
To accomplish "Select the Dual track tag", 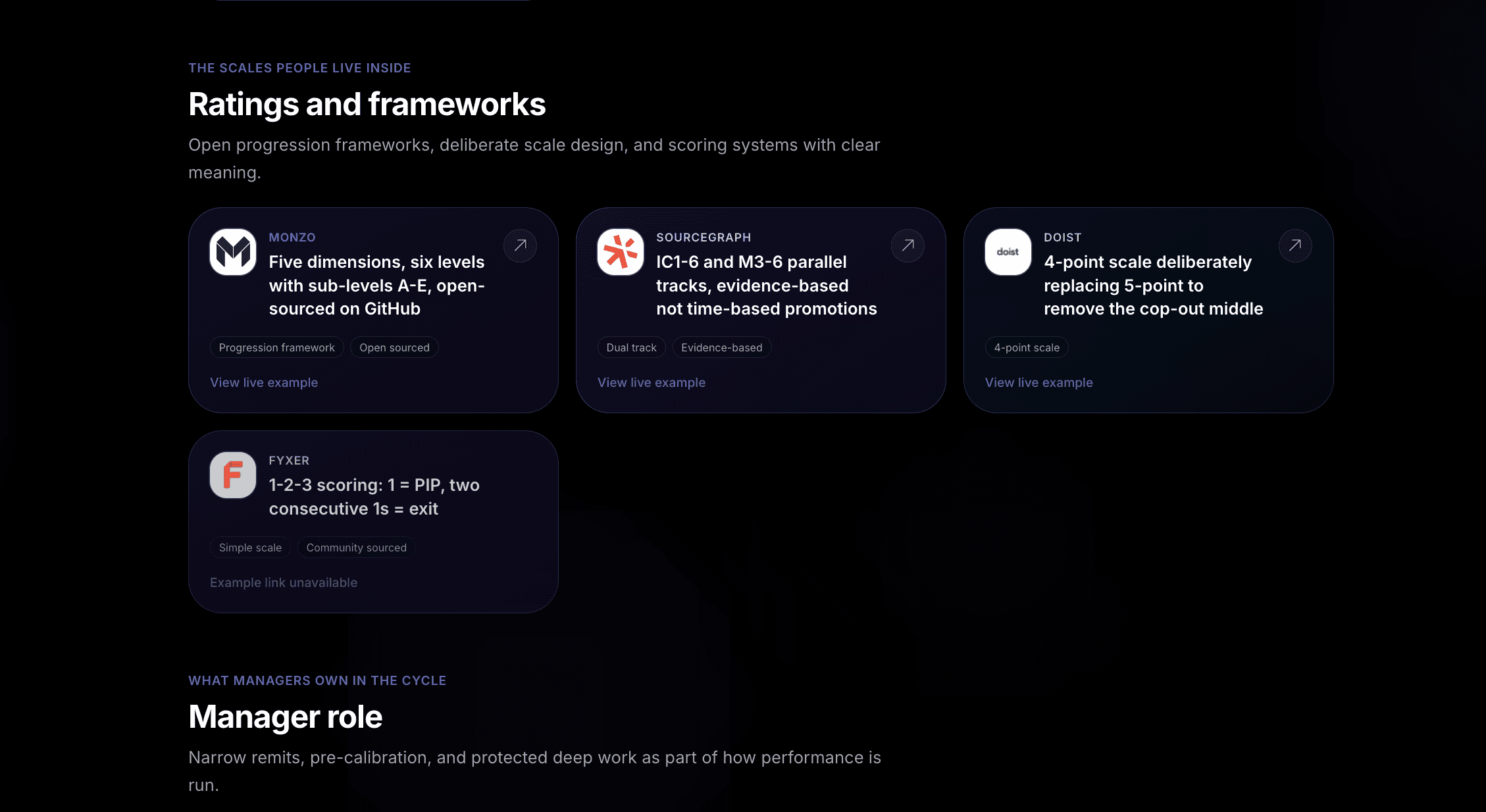I will tap(632, 347).
